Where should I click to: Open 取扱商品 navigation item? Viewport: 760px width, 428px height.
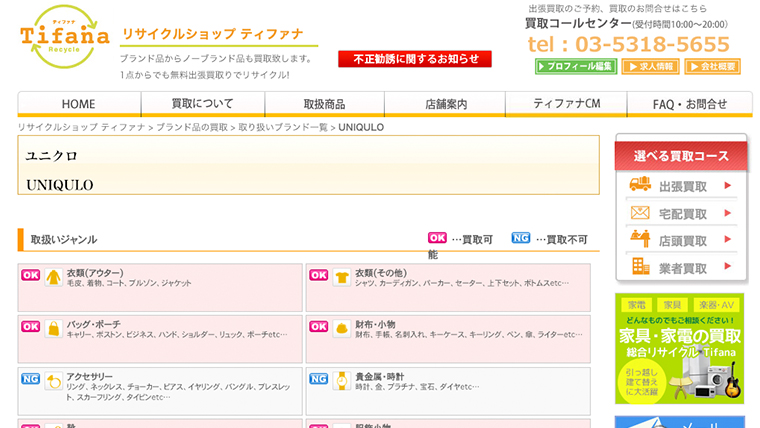coord(324,104)
